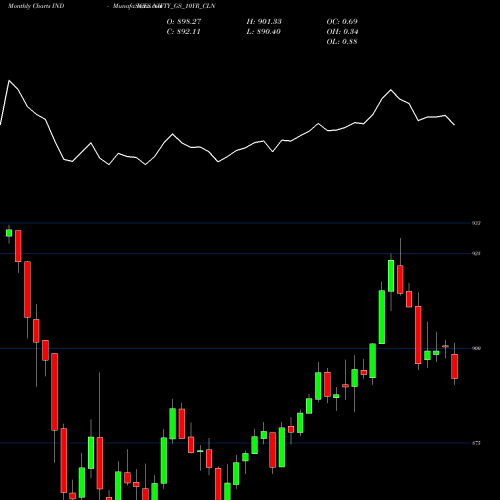This screenshot has height=500, width=500.
Task: Click the first small green candlestick at far left
Action: click(x=9, y=233)
